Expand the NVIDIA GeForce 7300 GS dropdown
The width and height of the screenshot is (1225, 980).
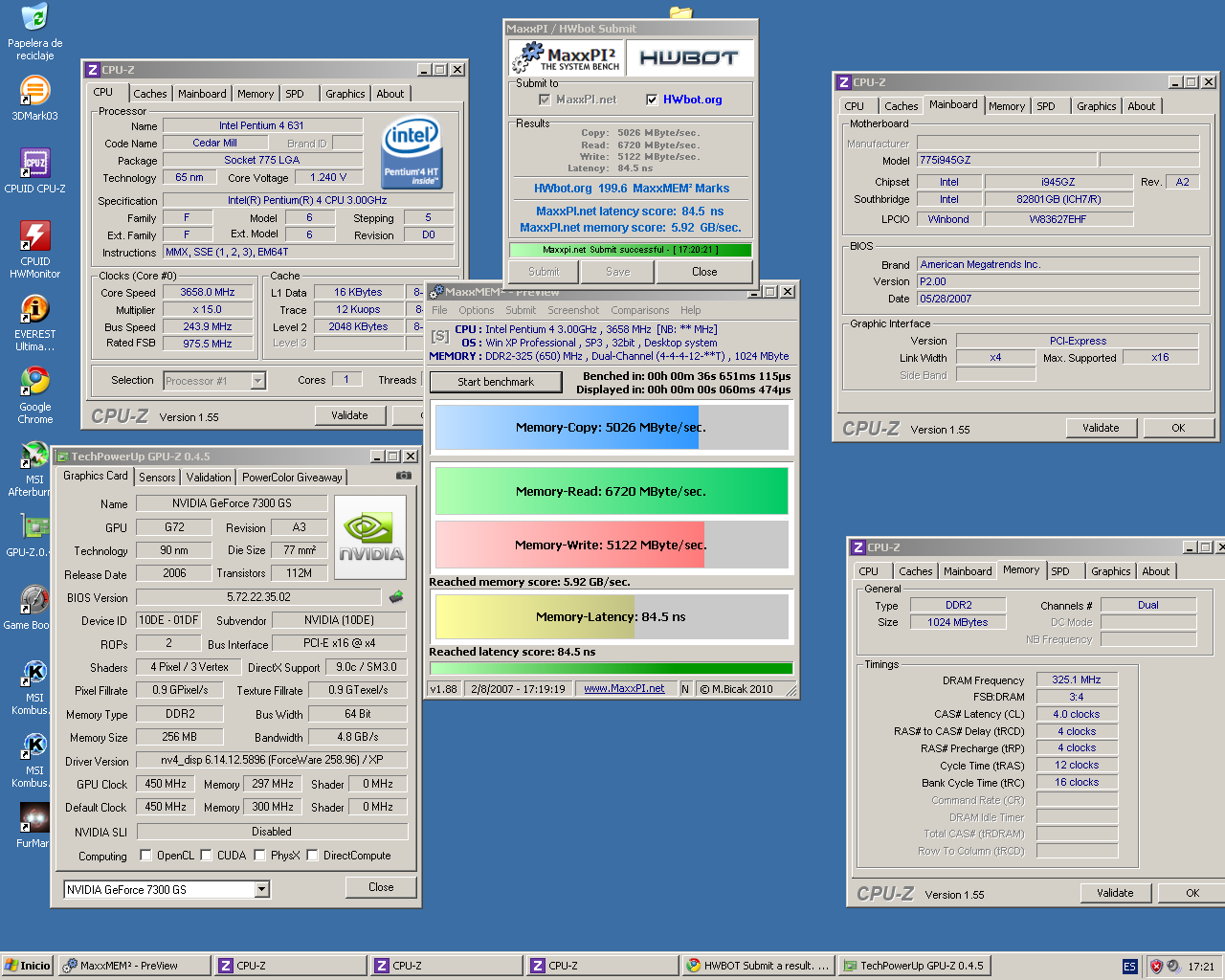pyautogui.click(x=261, y=889)
